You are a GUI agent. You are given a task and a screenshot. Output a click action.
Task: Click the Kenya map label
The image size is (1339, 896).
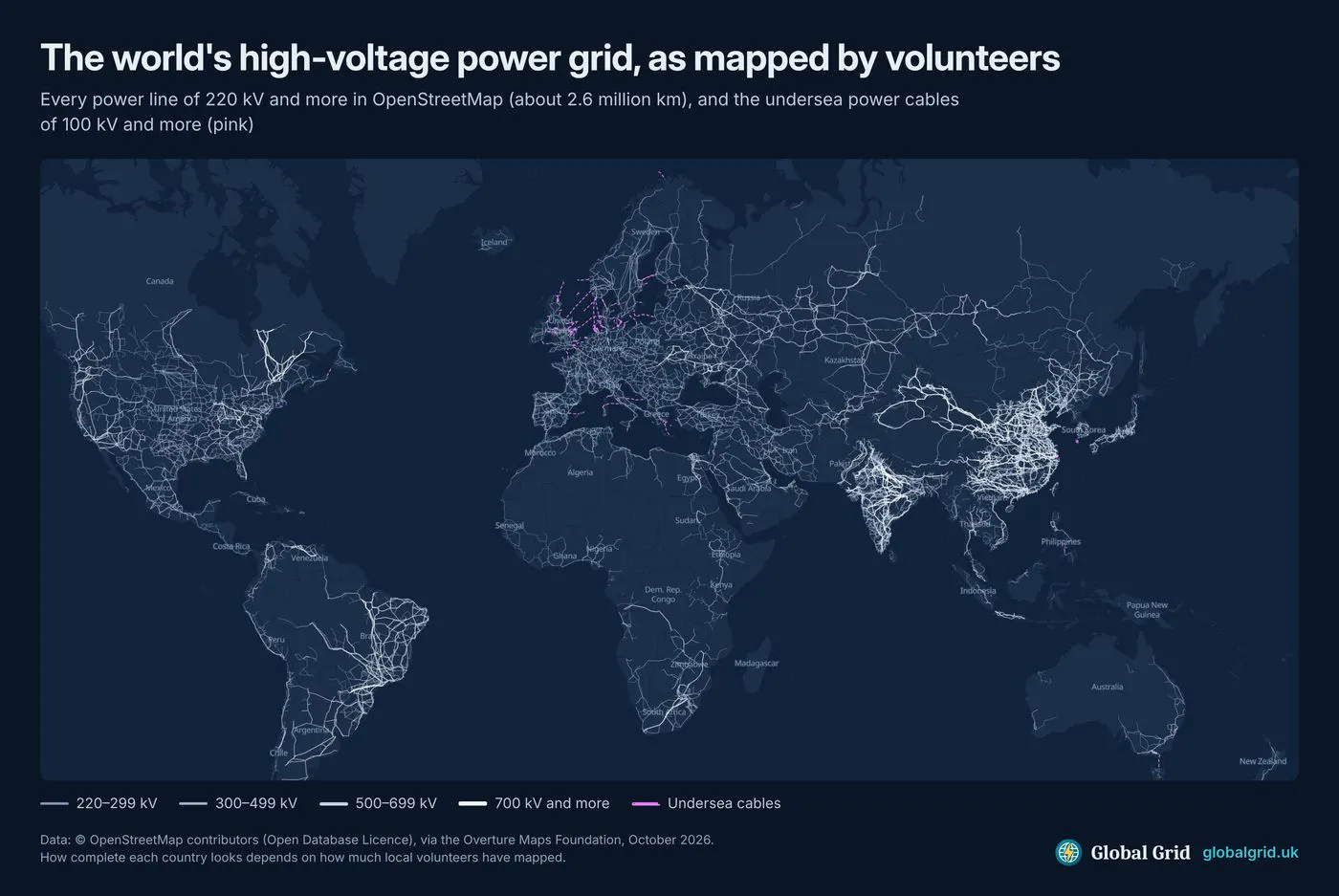(x=722, y=584)
